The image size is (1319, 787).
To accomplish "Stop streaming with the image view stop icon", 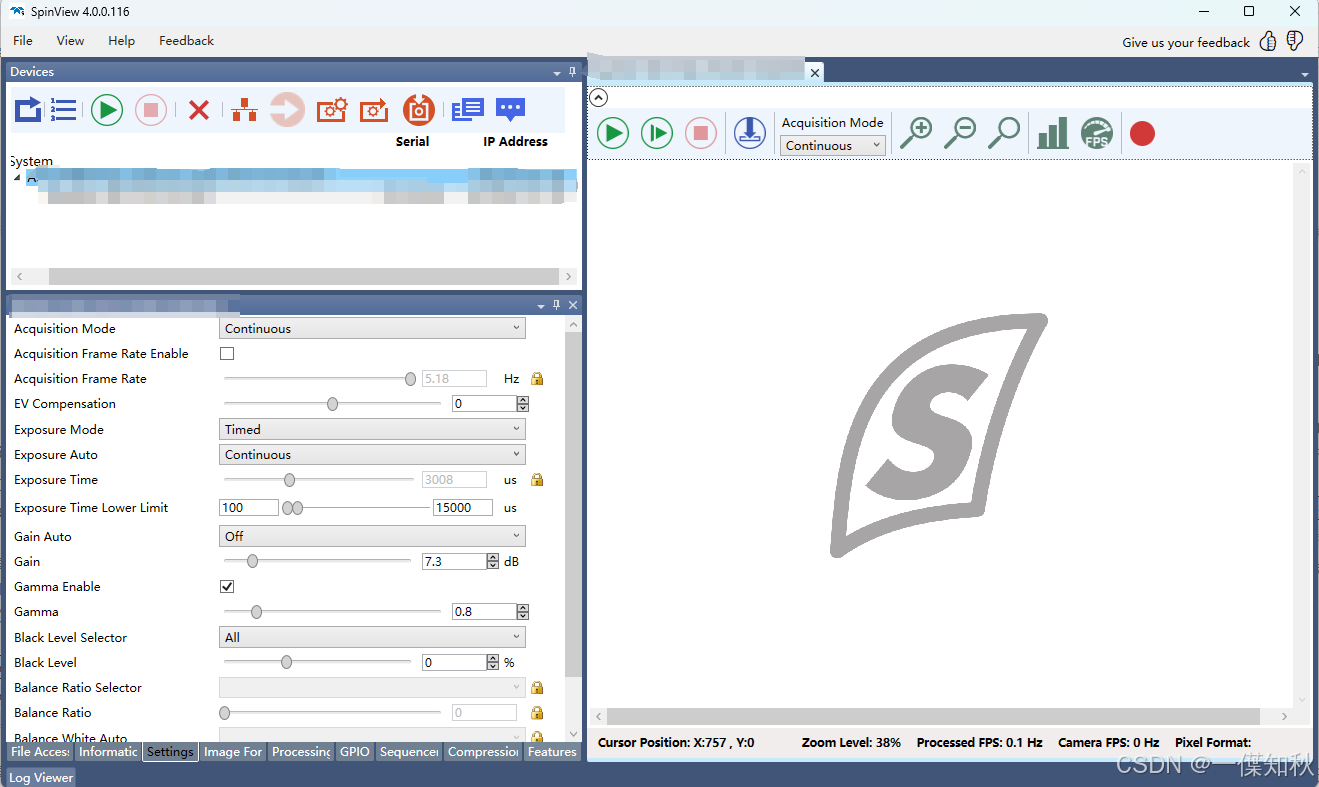I will (x=701, y=133).
